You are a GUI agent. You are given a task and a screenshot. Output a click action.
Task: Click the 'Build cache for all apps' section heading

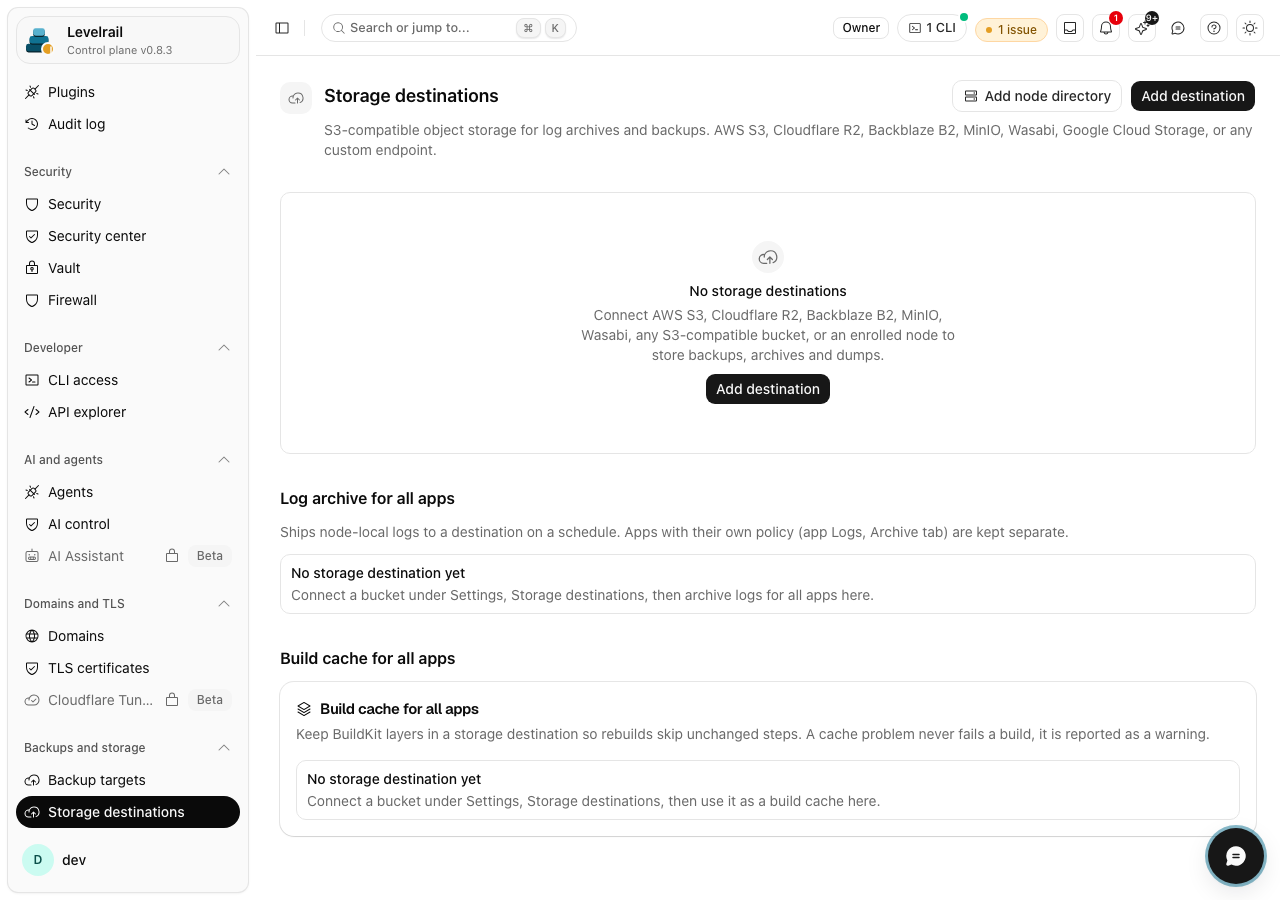[x=367, y=658]
